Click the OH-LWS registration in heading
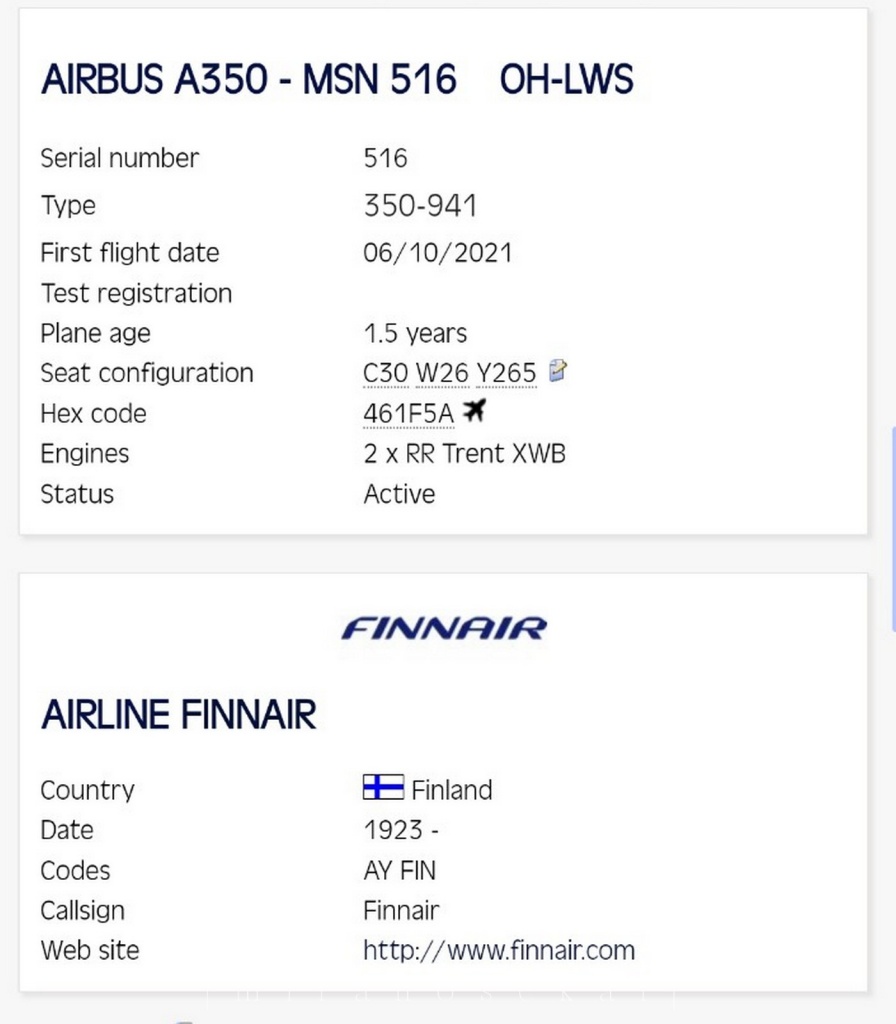 click(566, 79)
